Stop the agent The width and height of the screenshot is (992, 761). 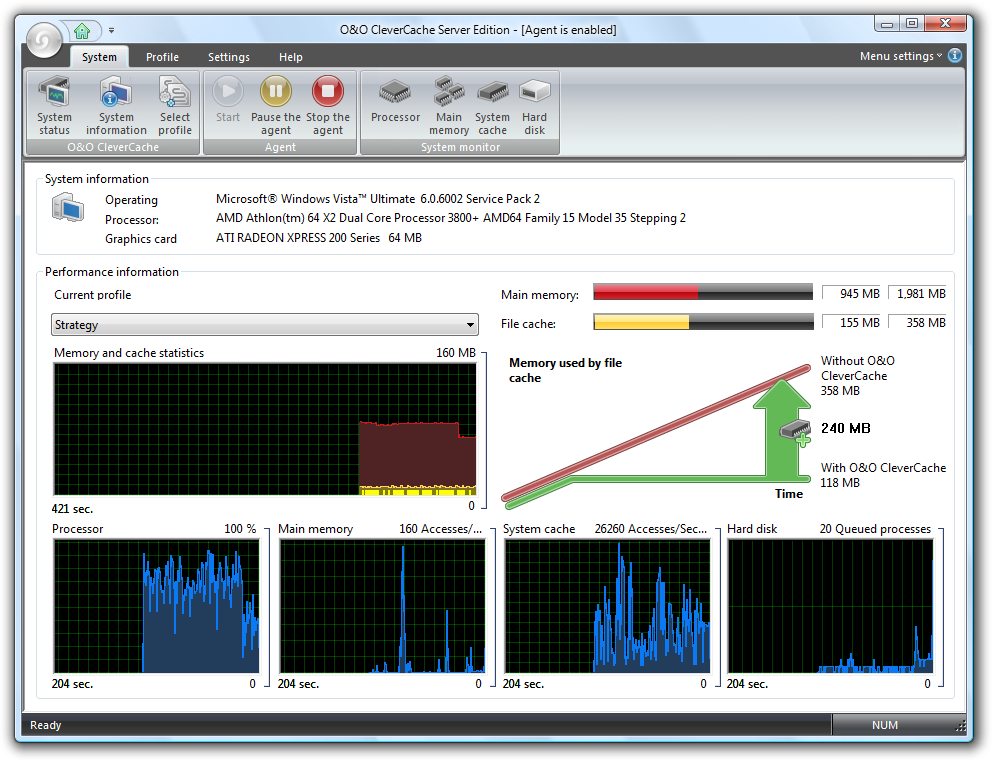328,106
